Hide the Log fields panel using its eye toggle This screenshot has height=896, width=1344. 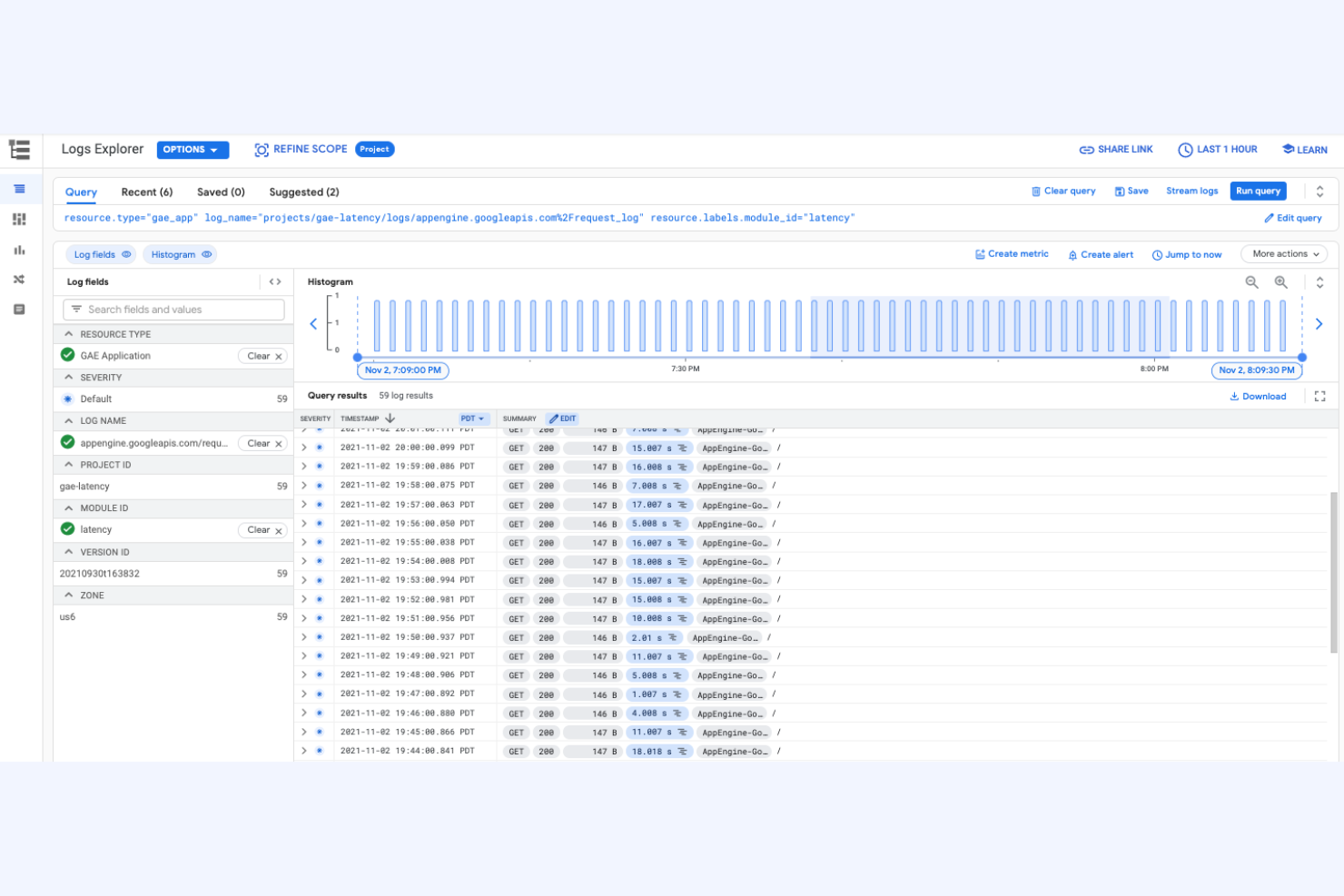[126, 254]
